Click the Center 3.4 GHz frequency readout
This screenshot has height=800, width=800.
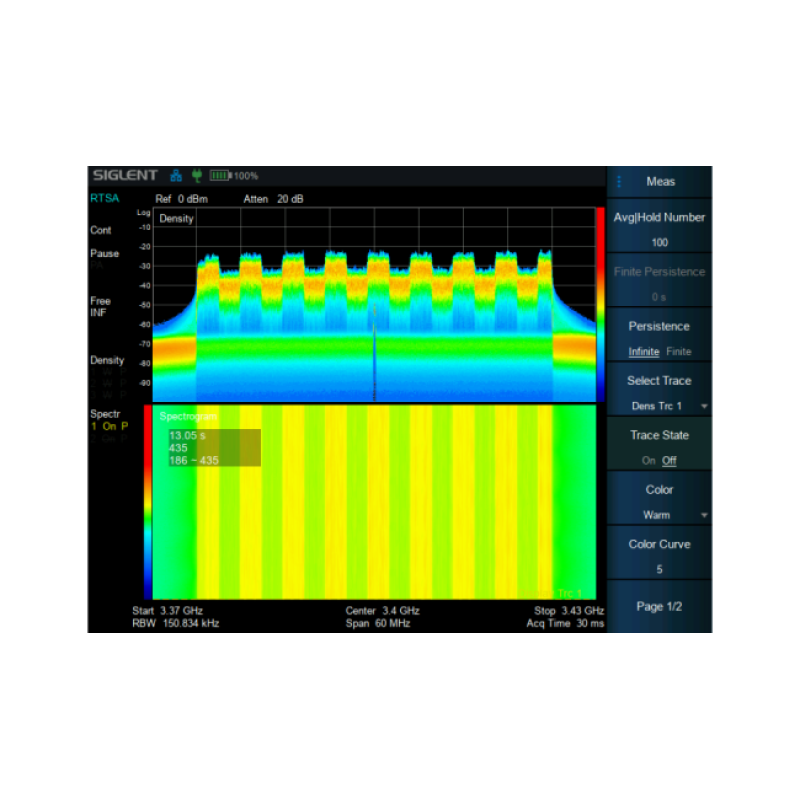pos(382,610)
